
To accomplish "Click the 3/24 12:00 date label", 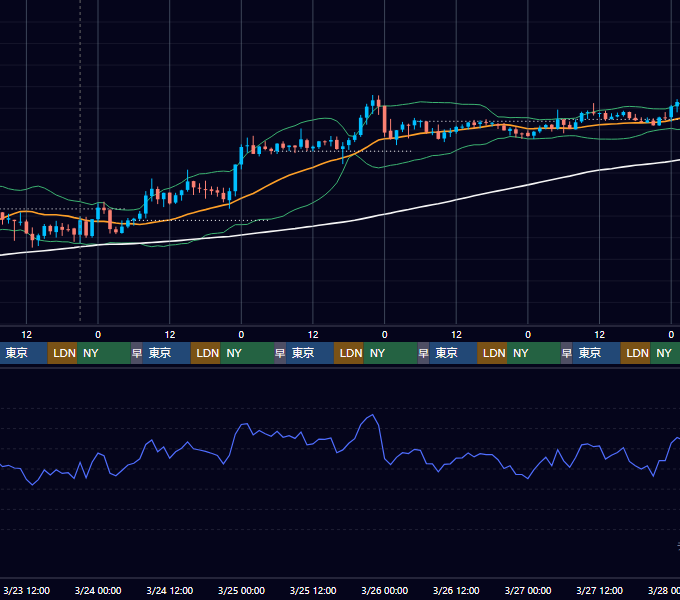I will 170,590.
